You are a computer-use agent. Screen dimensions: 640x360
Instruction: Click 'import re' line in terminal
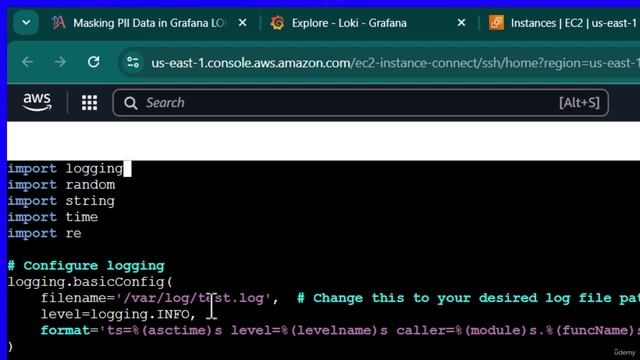click(45, 233)
